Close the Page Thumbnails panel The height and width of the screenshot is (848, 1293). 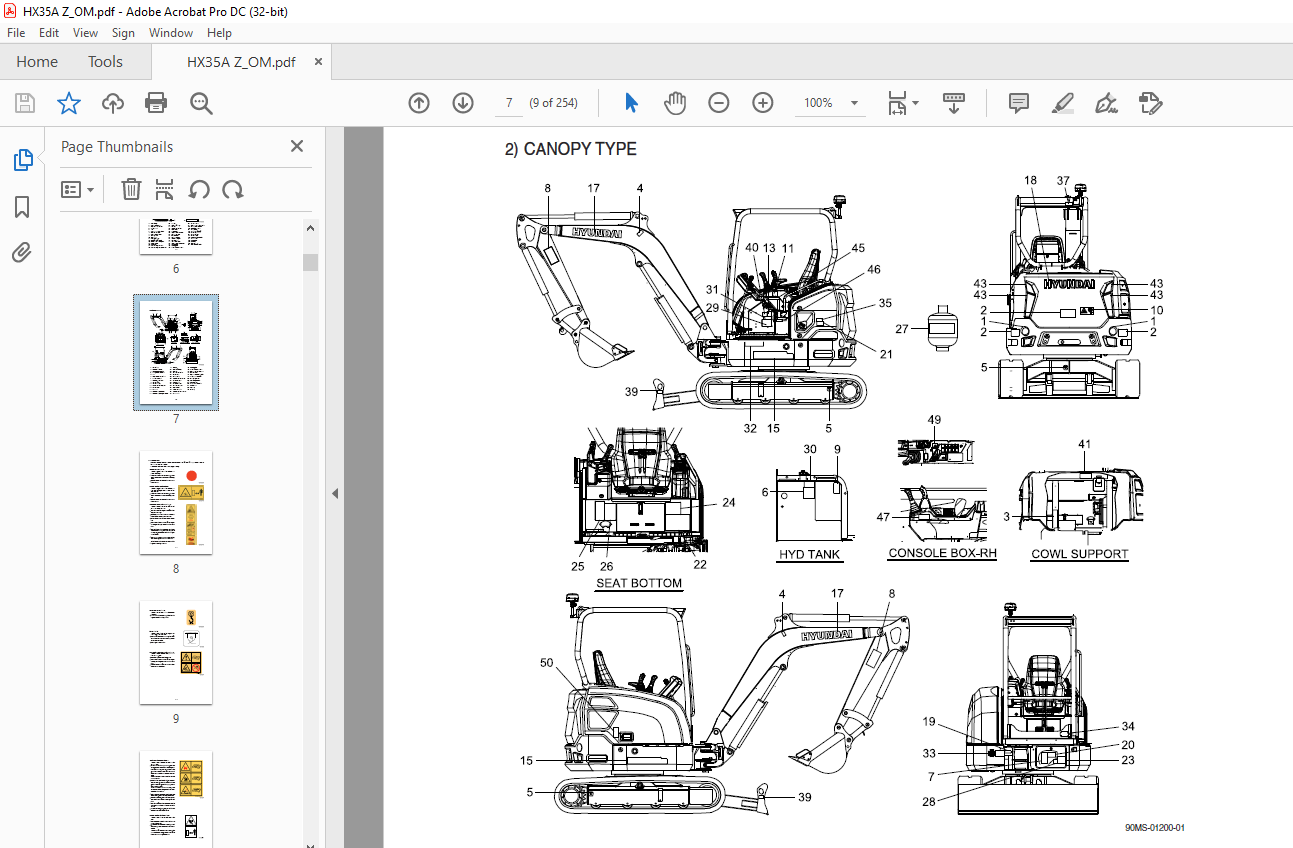[x=297, y=146]
